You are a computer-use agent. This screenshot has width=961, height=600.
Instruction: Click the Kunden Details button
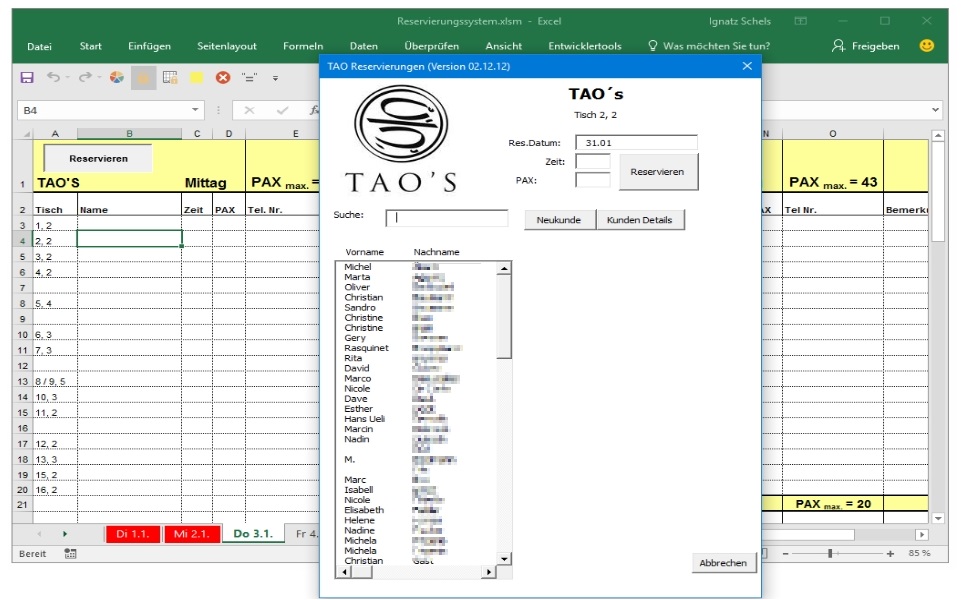click(639, 219)
